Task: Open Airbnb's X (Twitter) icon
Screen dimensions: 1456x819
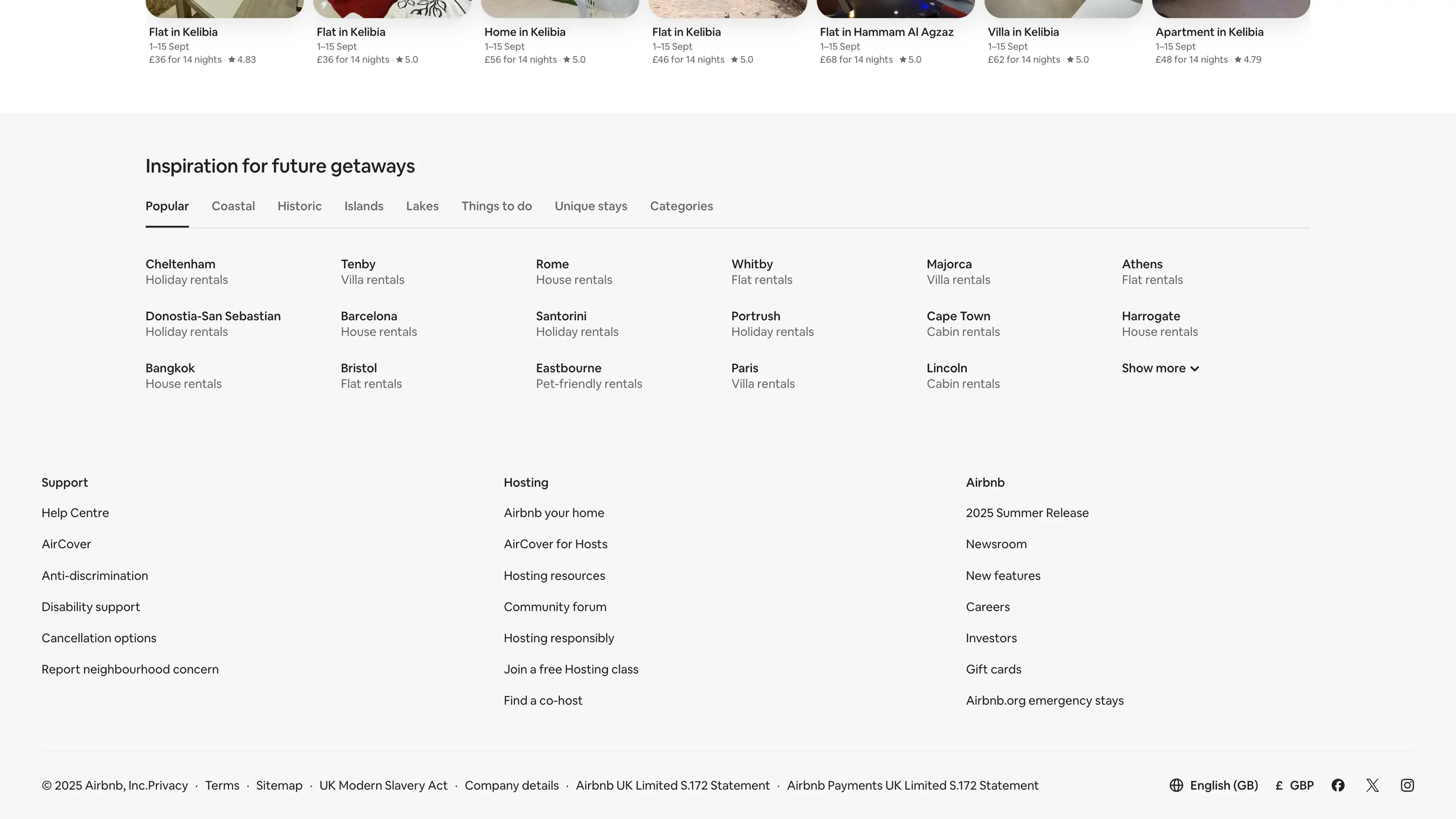Action: point(1372,785)
